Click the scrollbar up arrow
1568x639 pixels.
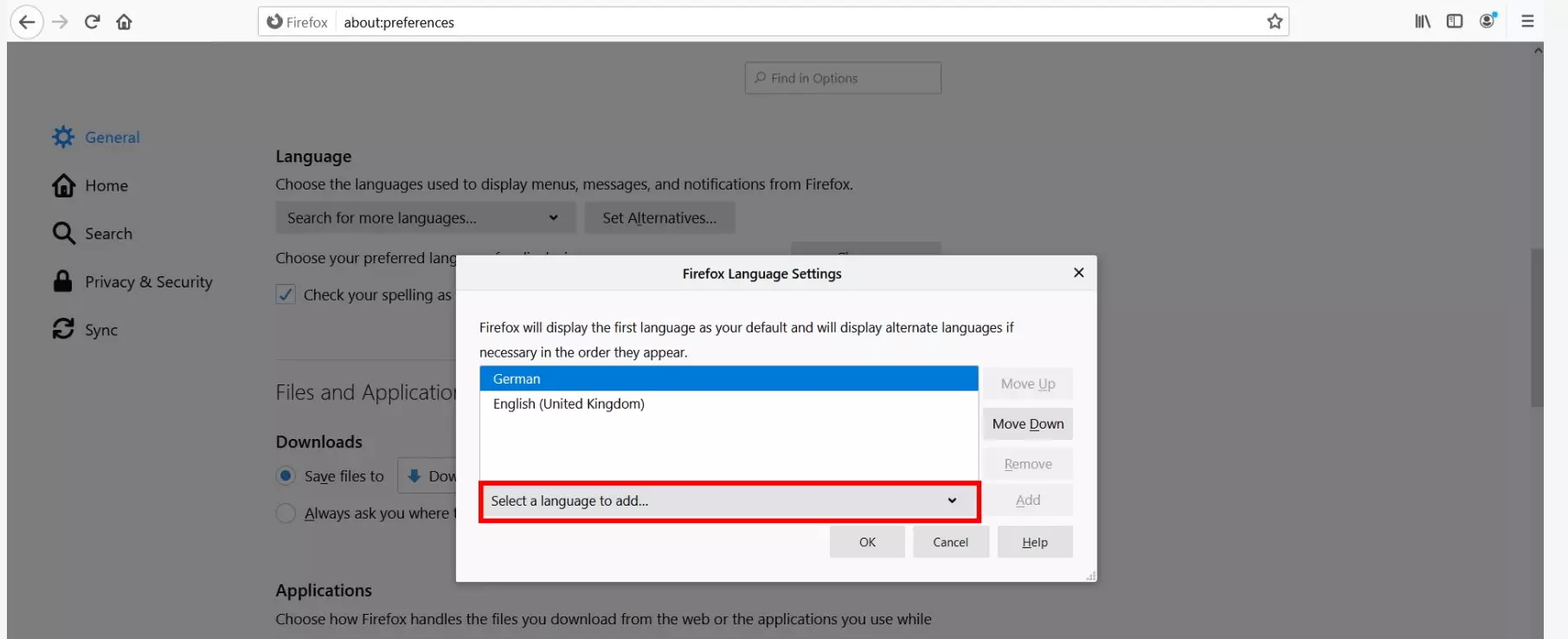pyautogui.click(x=1538, y=50)
